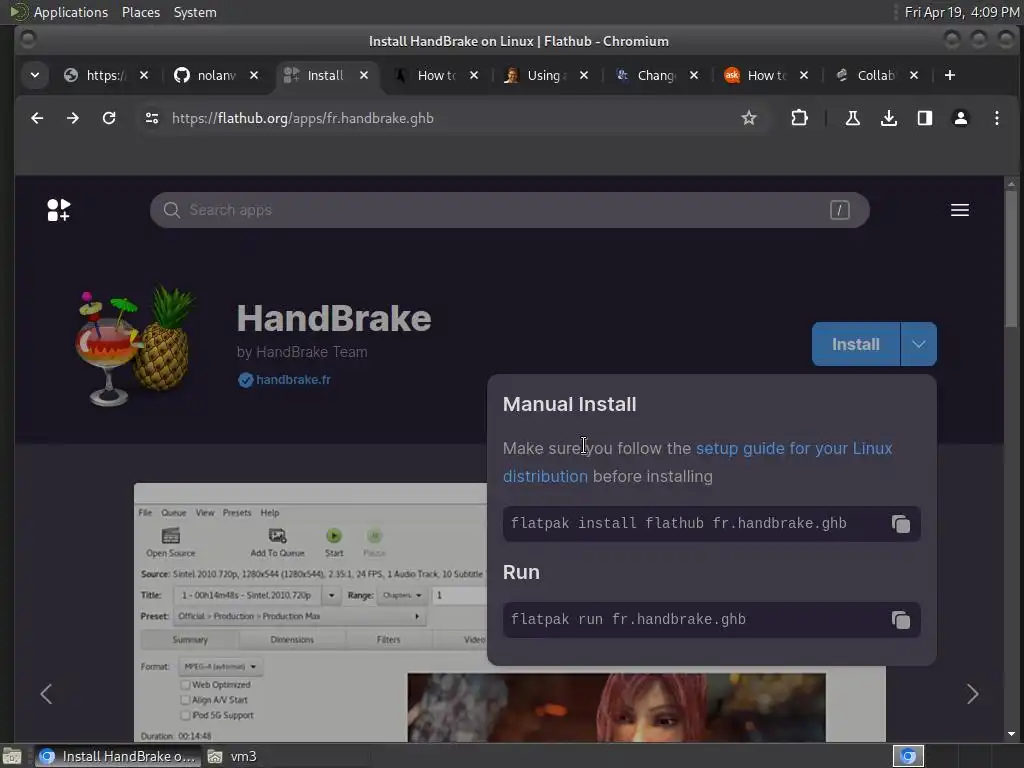Open the Applications menu

71,12
